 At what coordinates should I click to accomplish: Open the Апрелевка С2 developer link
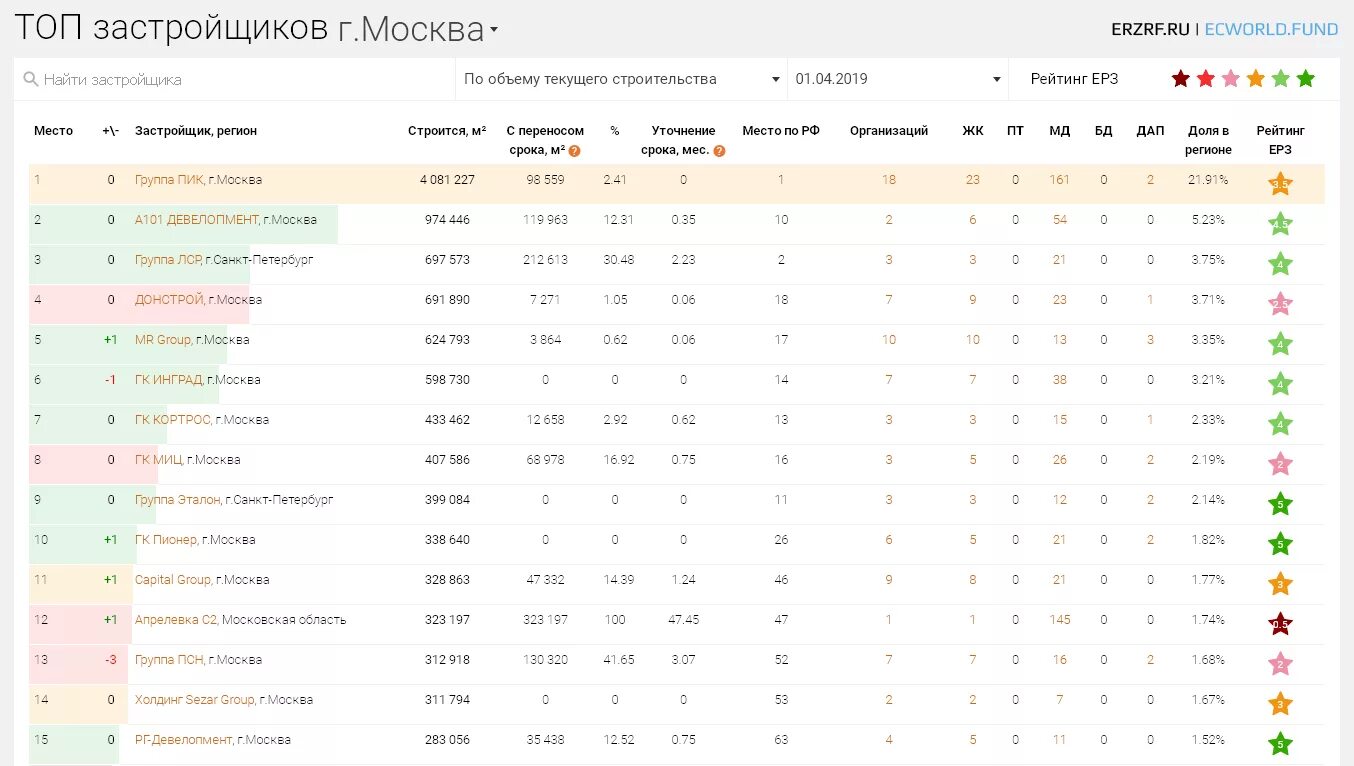(x=176, y=620)
